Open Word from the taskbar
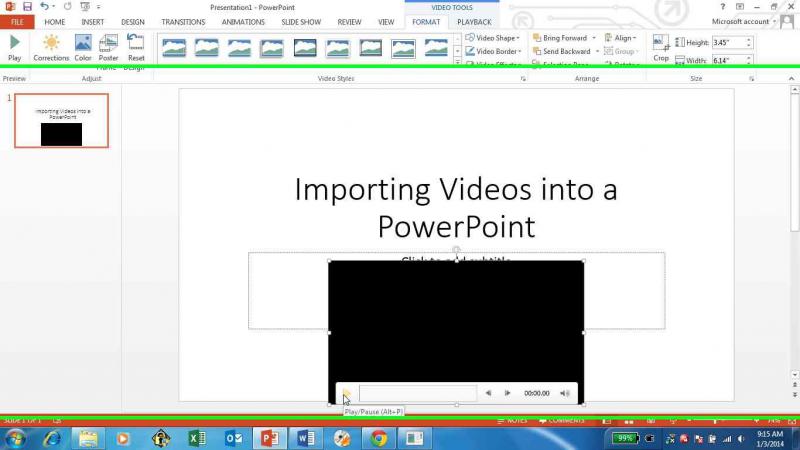Viewport: 800px width, 450px height. point(306,438)
